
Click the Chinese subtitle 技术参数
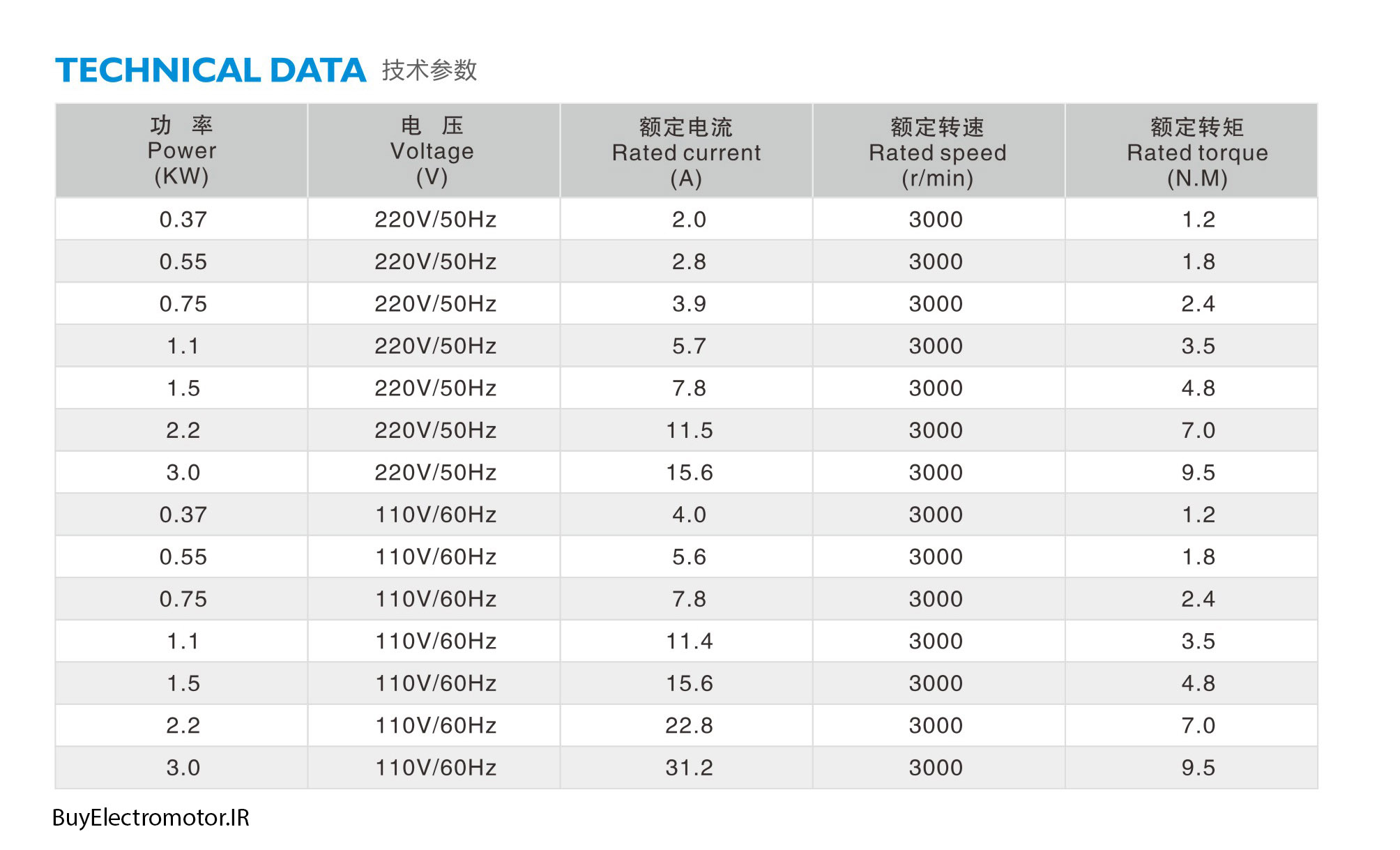429,70
